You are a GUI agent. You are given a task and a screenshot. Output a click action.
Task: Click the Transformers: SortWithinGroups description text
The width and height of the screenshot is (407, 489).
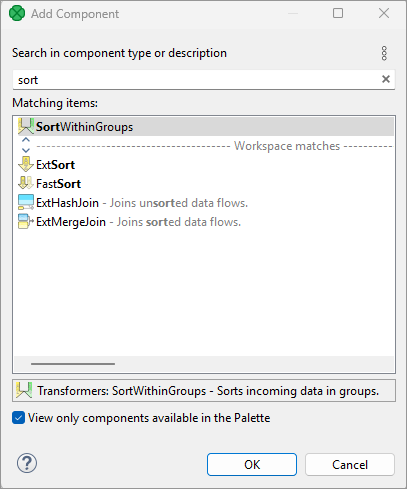click(x=208, y=391)
